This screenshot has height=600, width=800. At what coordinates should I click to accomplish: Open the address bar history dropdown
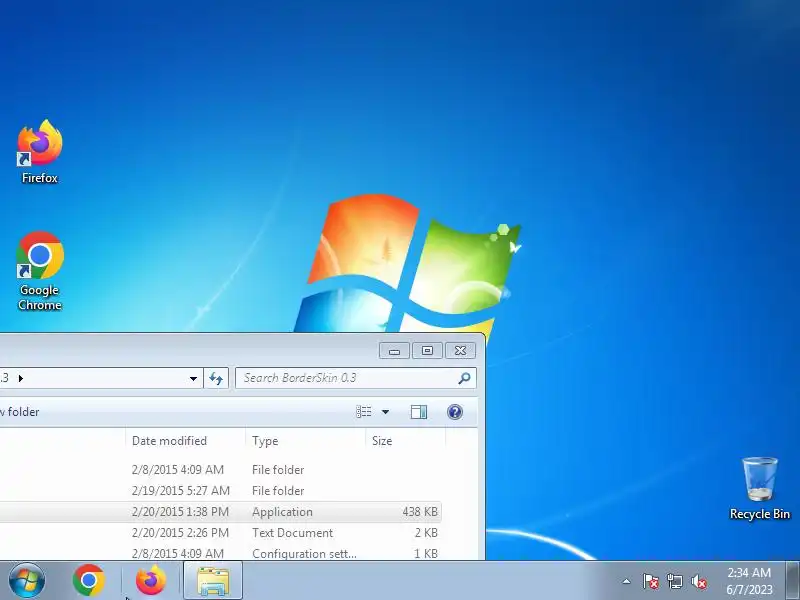pos(193,379)
